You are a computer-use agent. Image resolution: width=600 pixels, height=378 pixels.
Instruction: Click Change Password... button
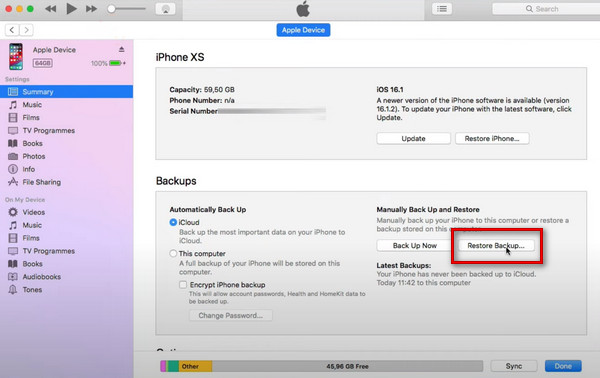pyautogui.click(x=231, y=315)
